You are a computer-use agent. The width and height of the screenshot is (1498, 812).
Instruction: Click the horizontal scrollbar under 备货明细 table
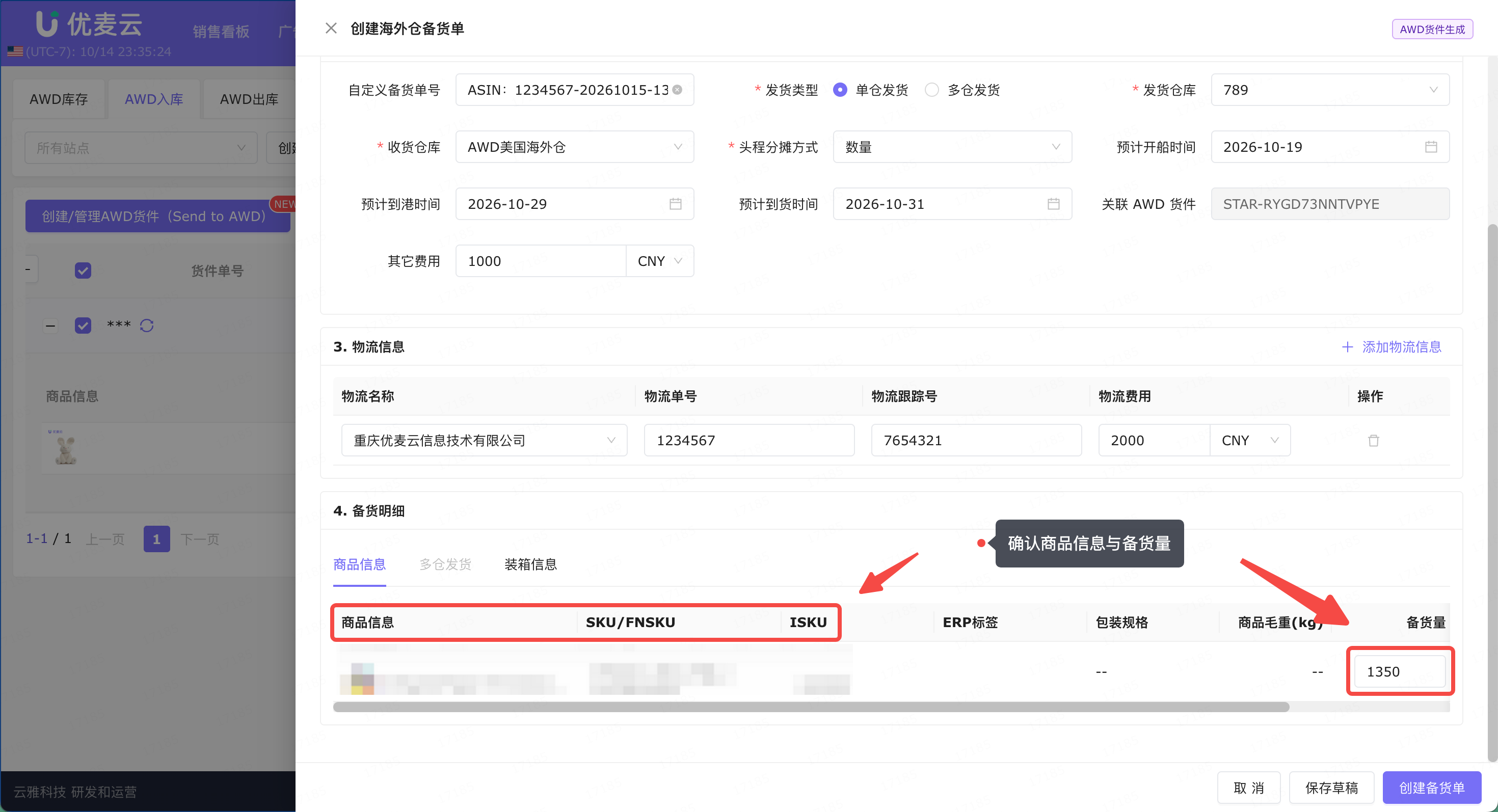tap(811, 707)
